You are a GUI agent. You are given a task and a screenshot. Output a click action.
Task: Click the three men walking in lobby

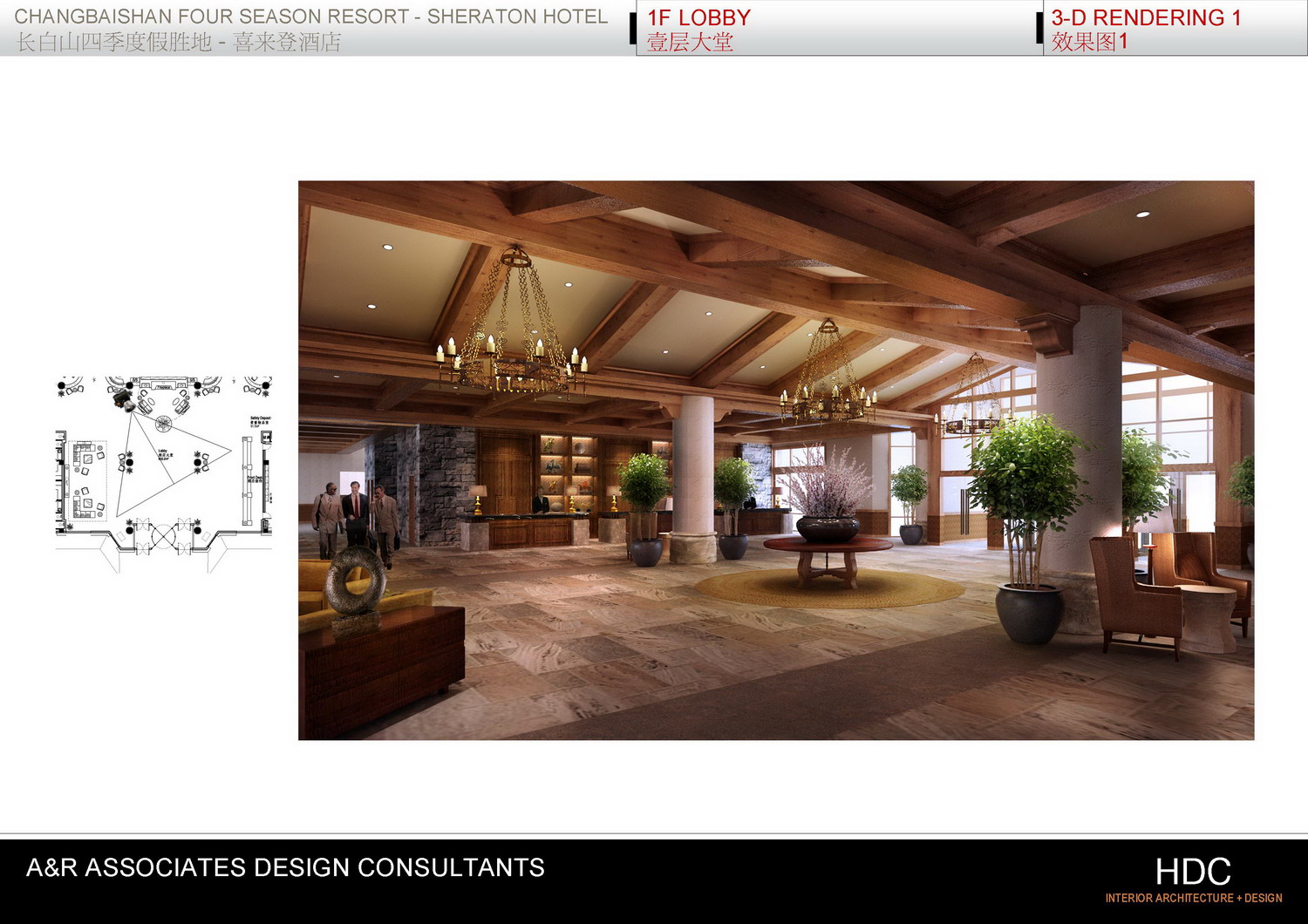click(x=356, y=517)
